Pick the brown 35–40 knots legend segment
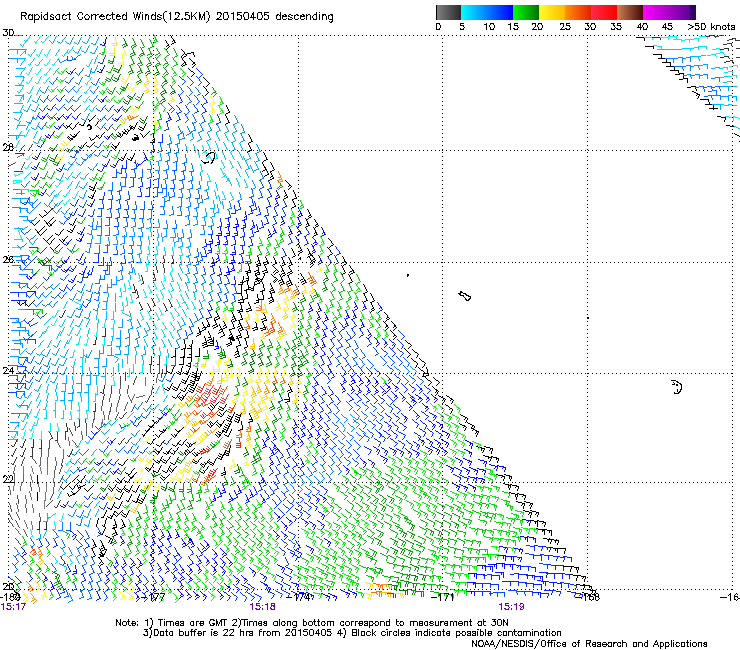Screen dimensions: 740x650 point(630,12)
